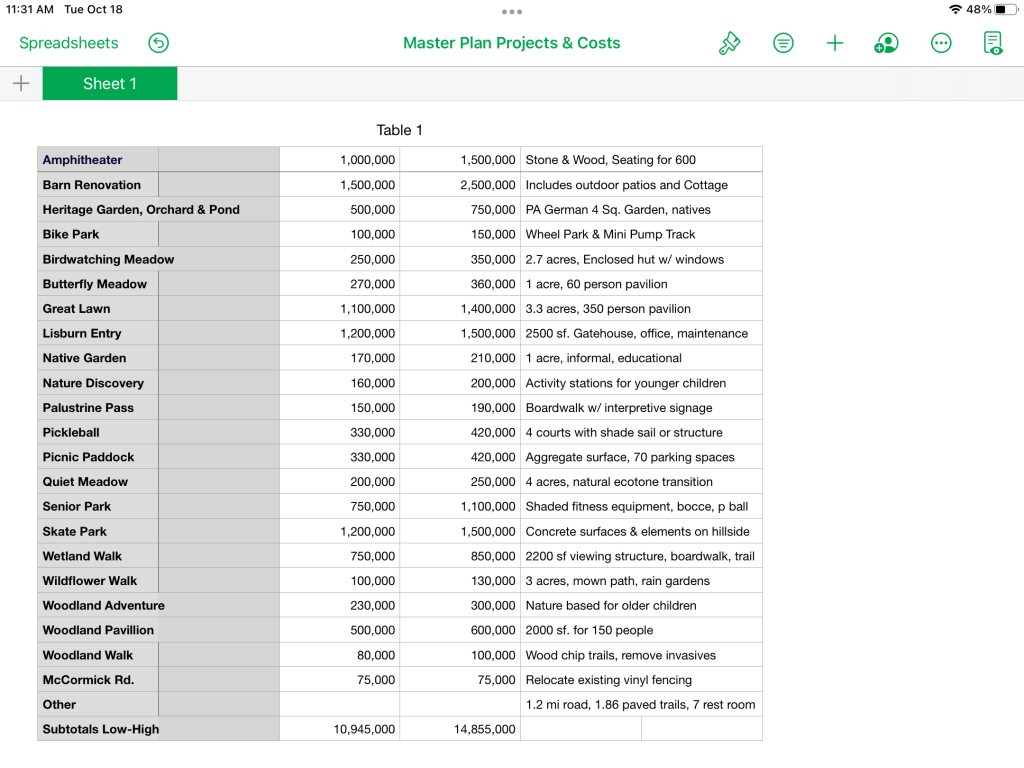Select the Amphitheater row header cell
Image resolution: width=1024 pixels, height=768 pixels.
click(98, 160)
